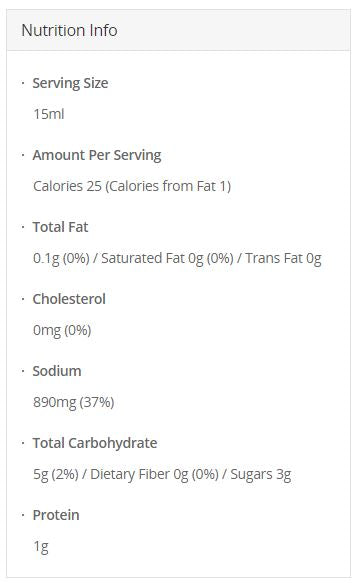
Task: Click the 5g (2%) carbohydrate value
Action: click(56, 474)
